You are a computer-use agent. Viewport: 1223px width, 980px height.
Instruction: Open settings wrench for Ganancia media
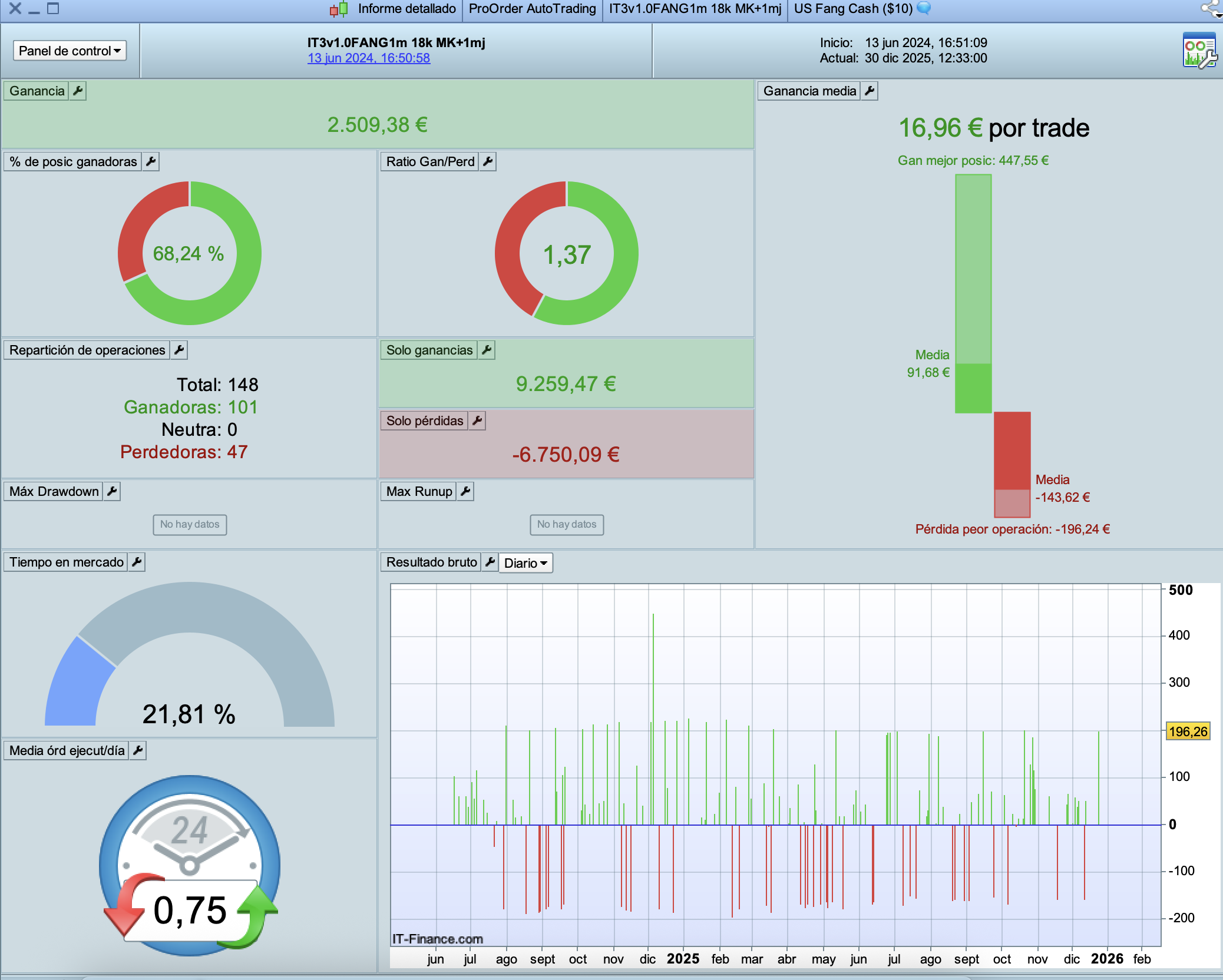click(870, 91)
